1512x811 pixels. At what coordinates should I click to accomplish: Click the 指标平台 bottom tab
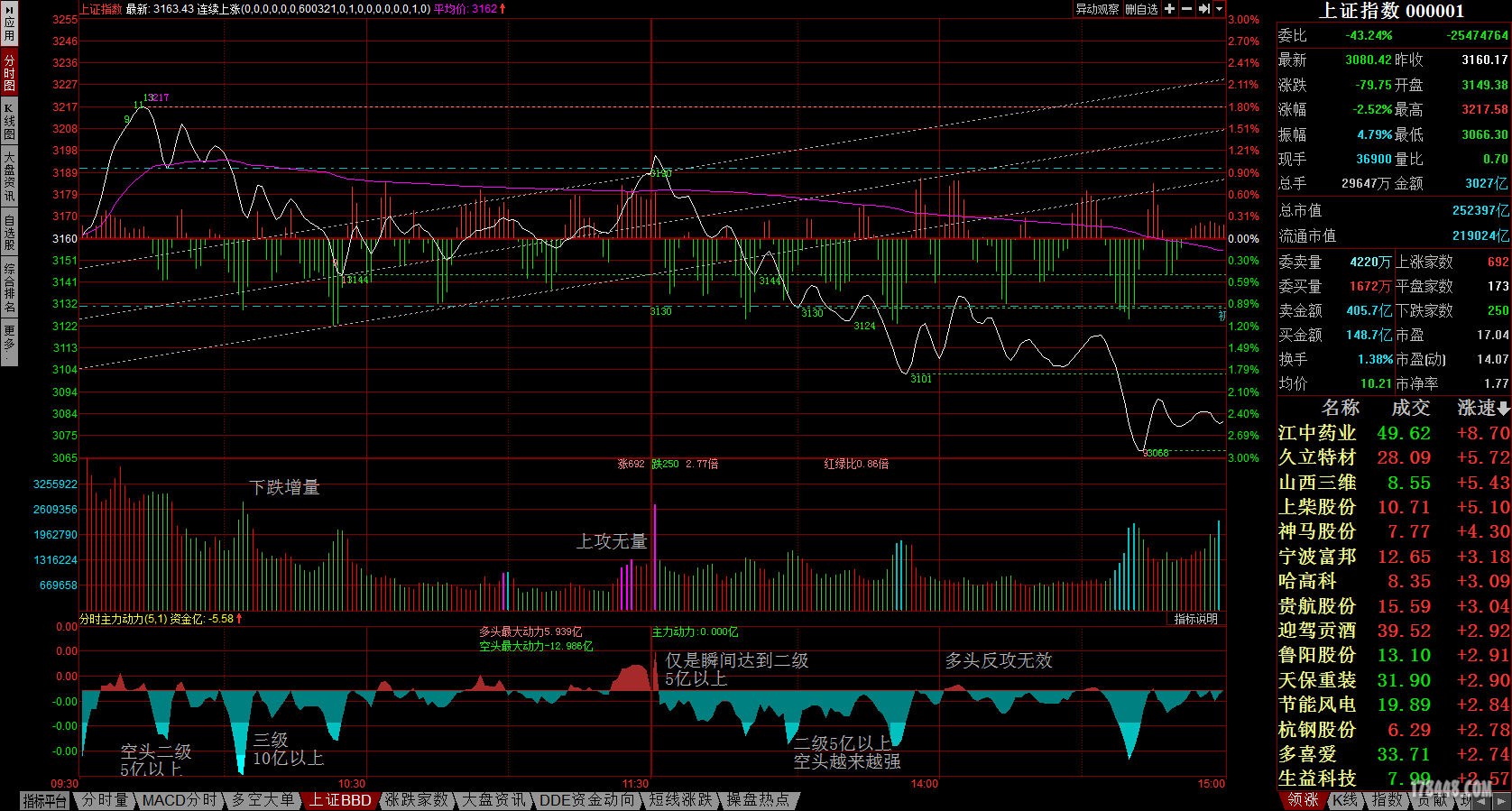[x=45, y=800]
